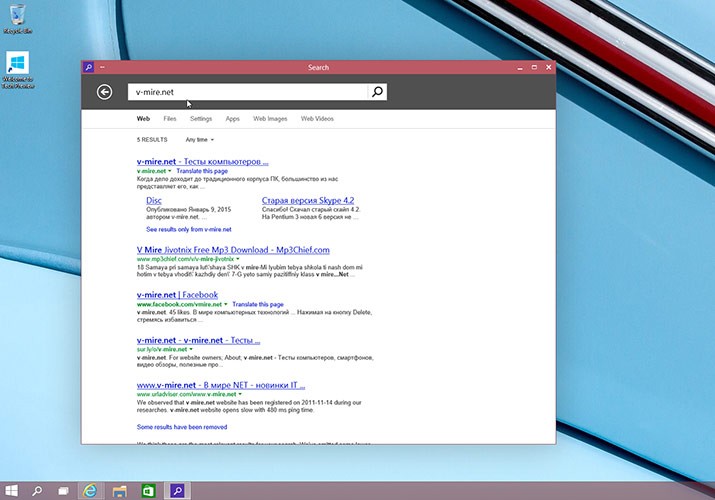Open Task View on the taskbar
The width and height of the screenshot is (715, 500).
click(x=63, y=490)
